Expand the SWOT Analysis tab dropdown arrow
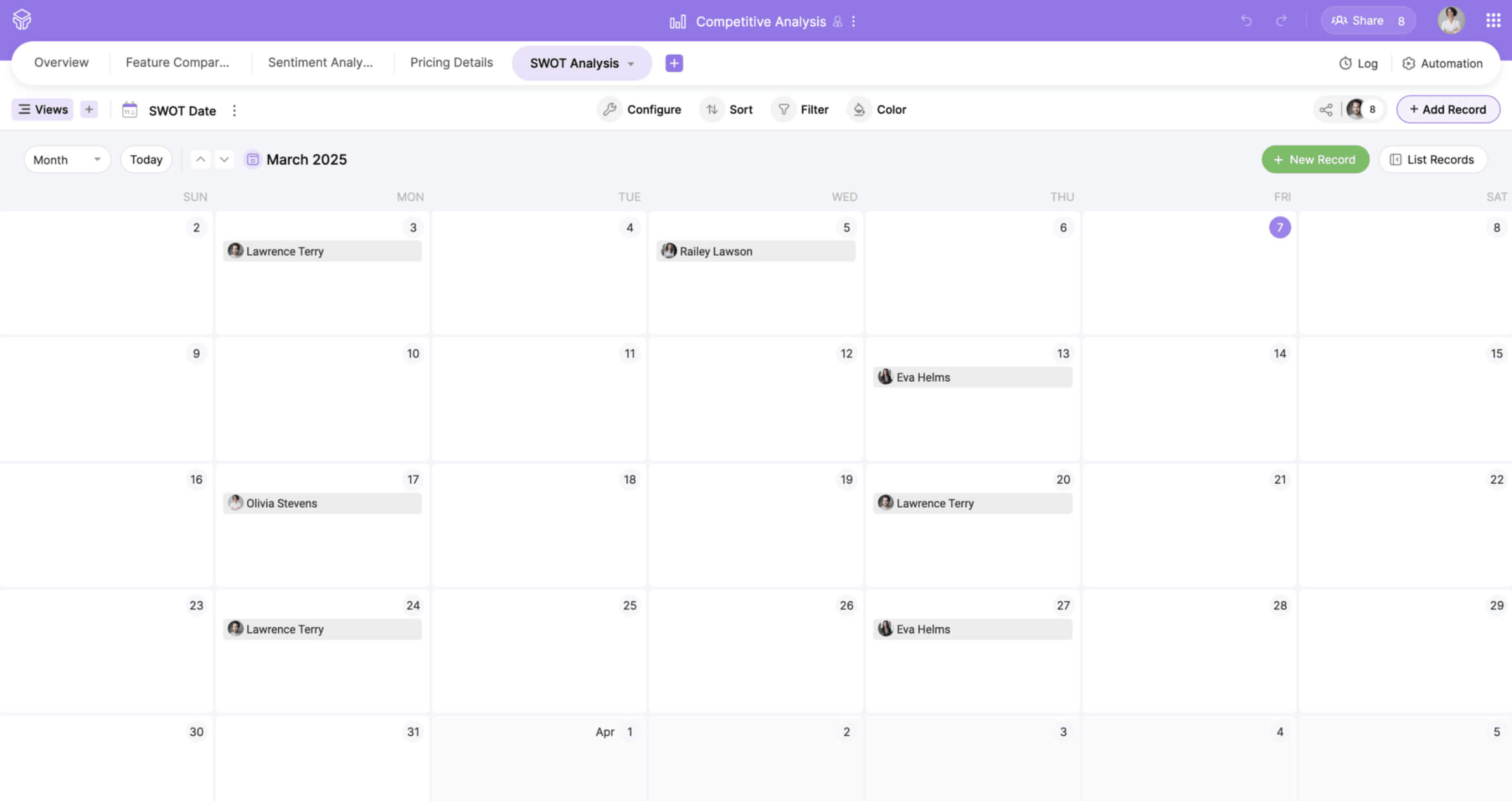 tap(631, 63)
